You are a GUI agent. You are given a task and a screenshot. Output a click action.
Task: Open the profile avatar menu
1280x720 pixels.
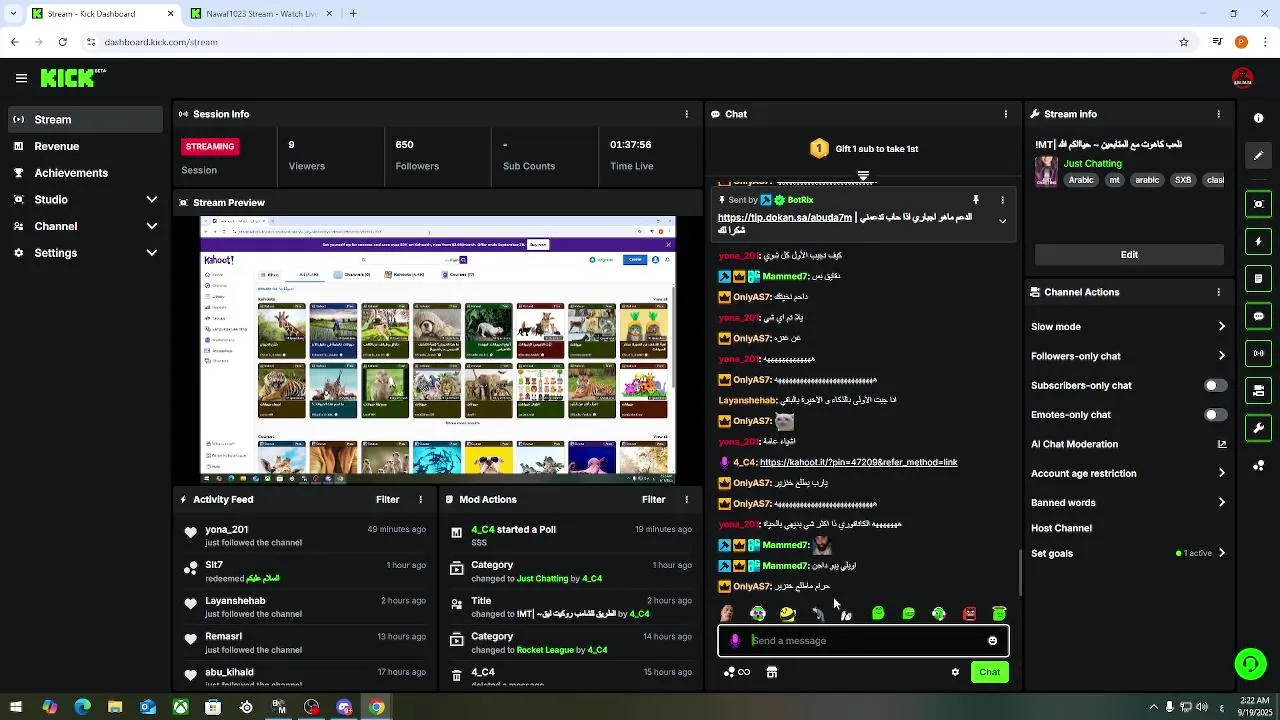[x=1243, y=78]
